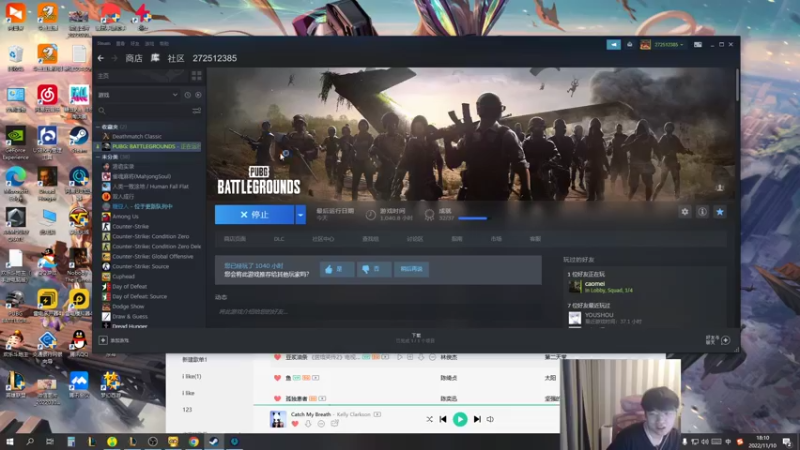This screenshot has width=800, height=450.
Task: Click Chrome icon in the taskbar
Action: [193, 441]
